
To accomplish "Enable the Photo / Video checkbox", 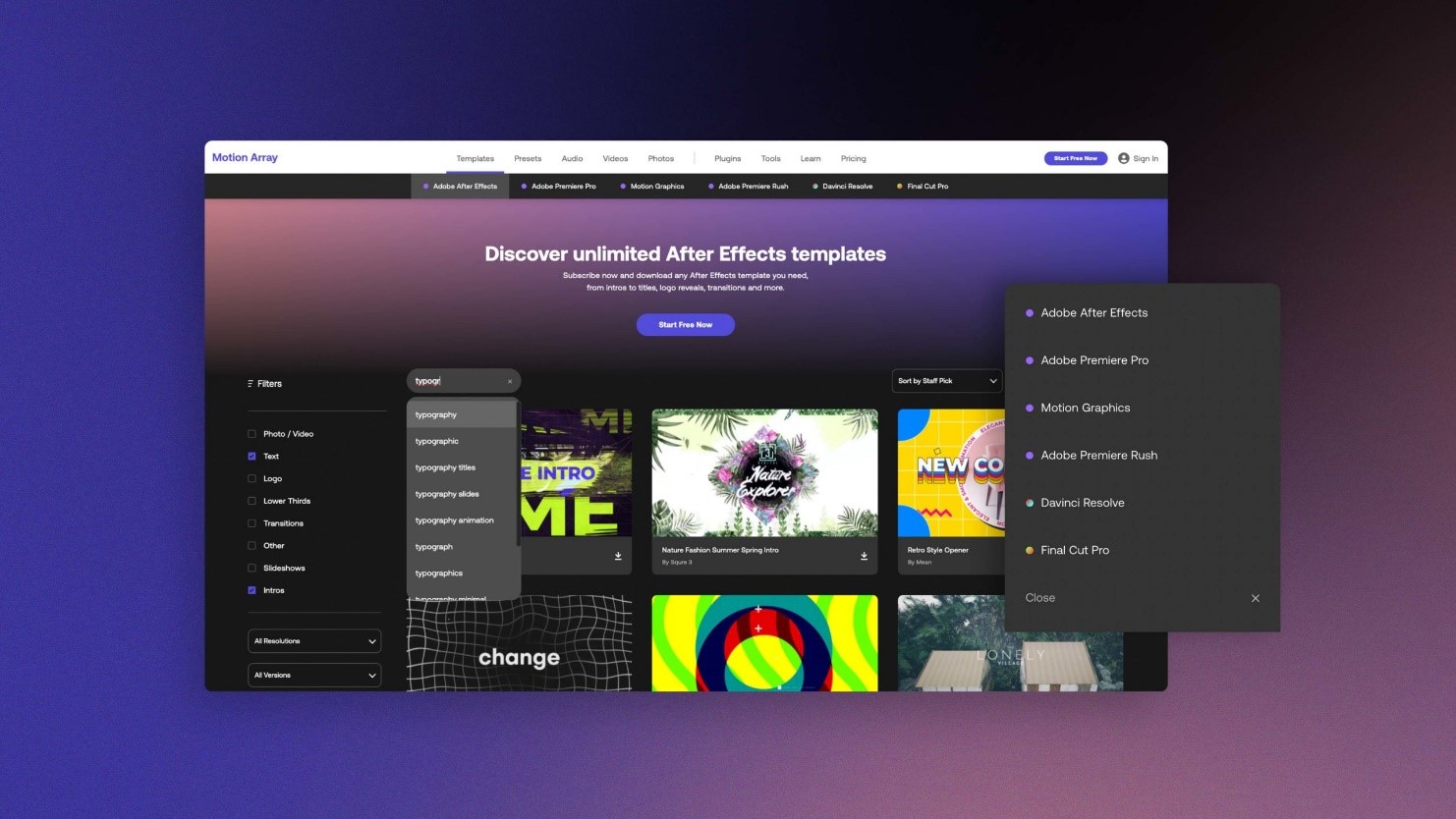I will 252,434.
